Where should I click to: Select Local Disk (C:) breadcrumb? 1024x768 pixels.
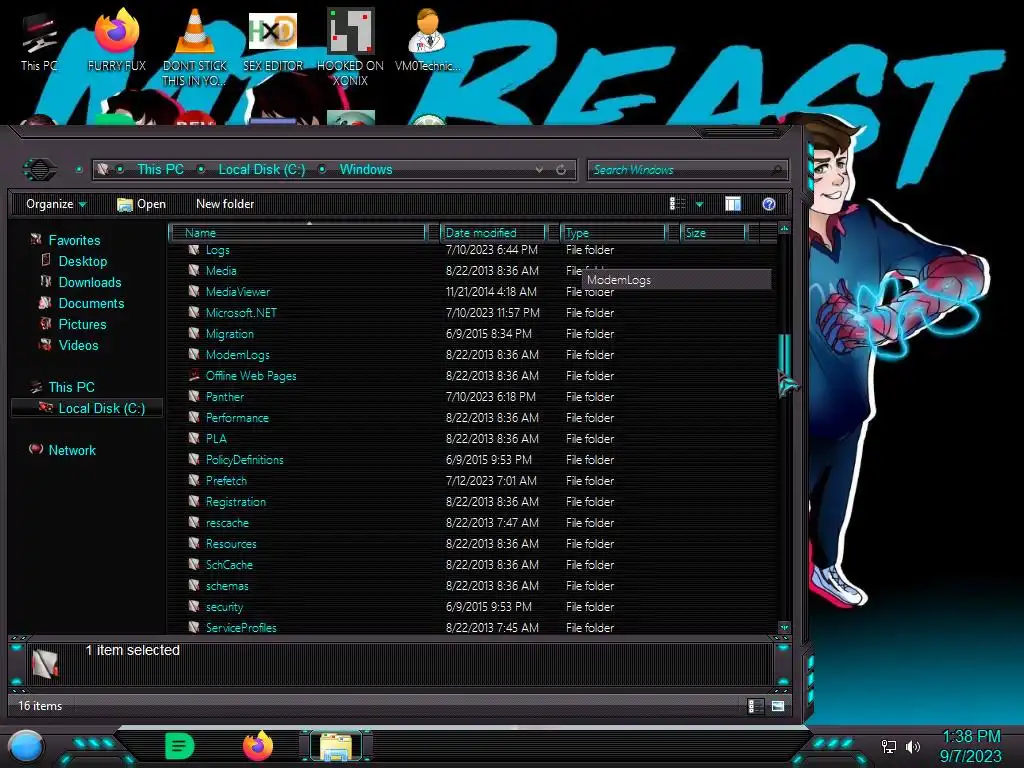tap(261, 169)
